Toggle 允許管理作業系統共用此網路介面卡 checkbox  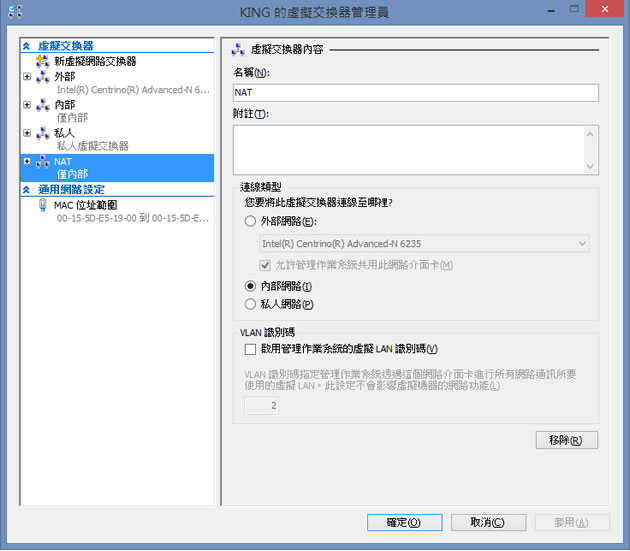(x=265, y=265)
